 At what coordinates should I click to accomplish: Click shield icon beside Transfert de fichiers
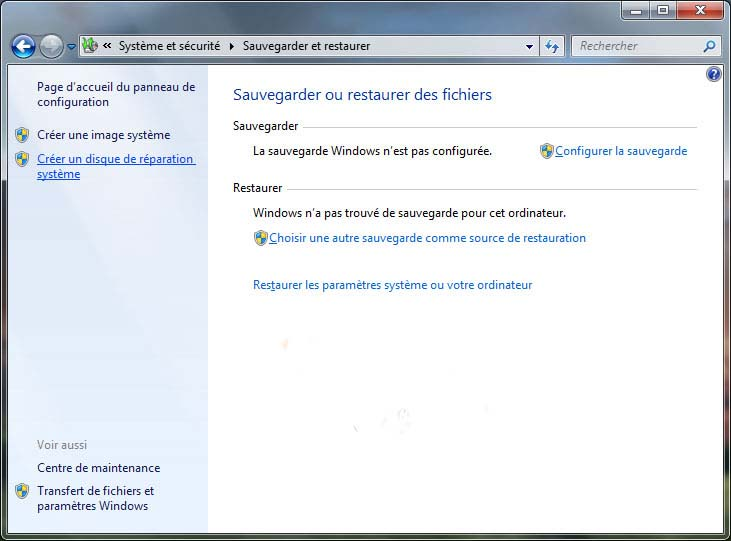[21, 491]
